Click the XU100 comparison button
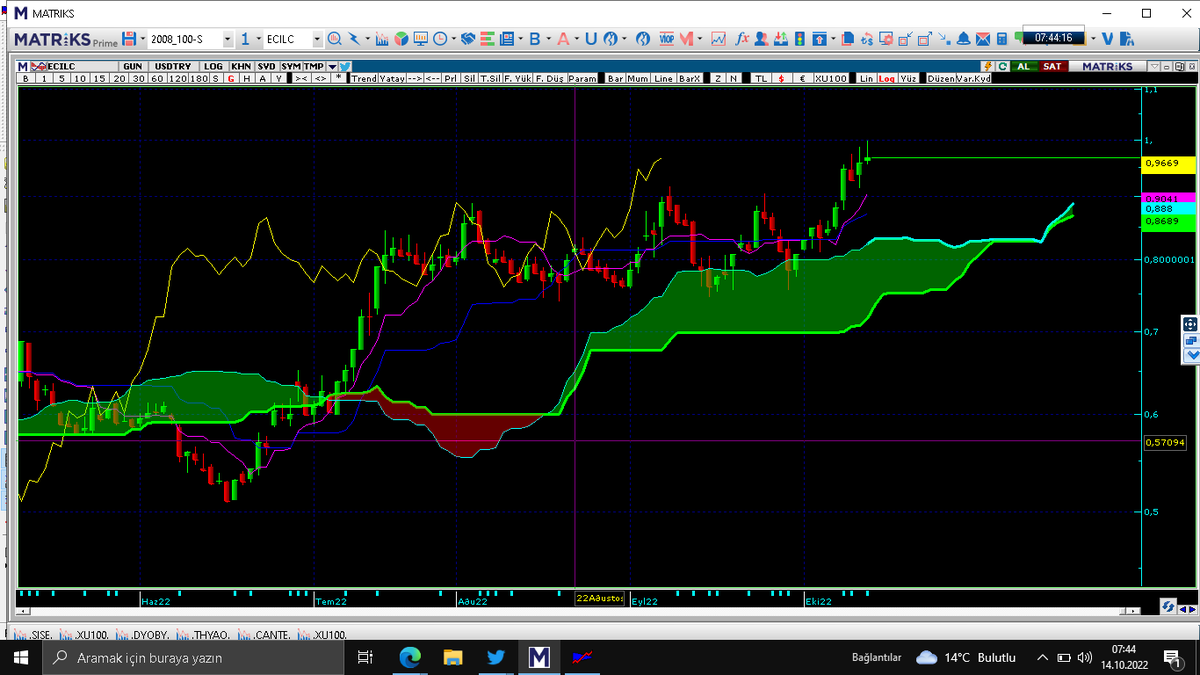1200x675 pixels. coord(830,78)
